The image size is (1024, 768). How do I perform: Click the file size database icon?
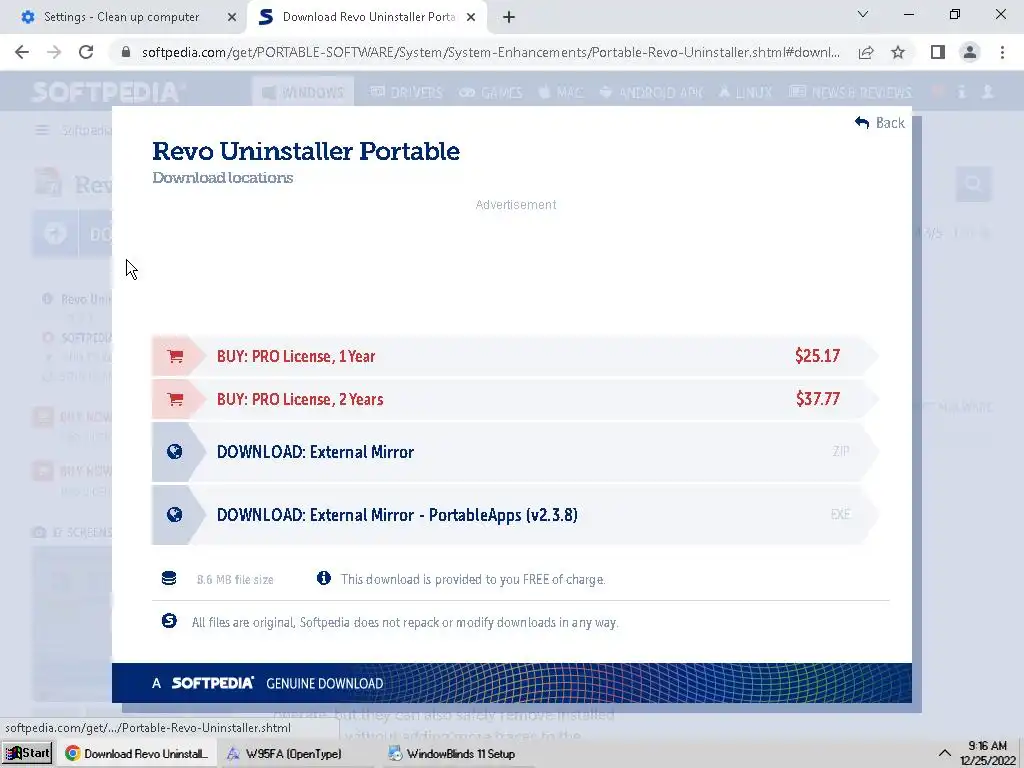click(x=169, y=579)
